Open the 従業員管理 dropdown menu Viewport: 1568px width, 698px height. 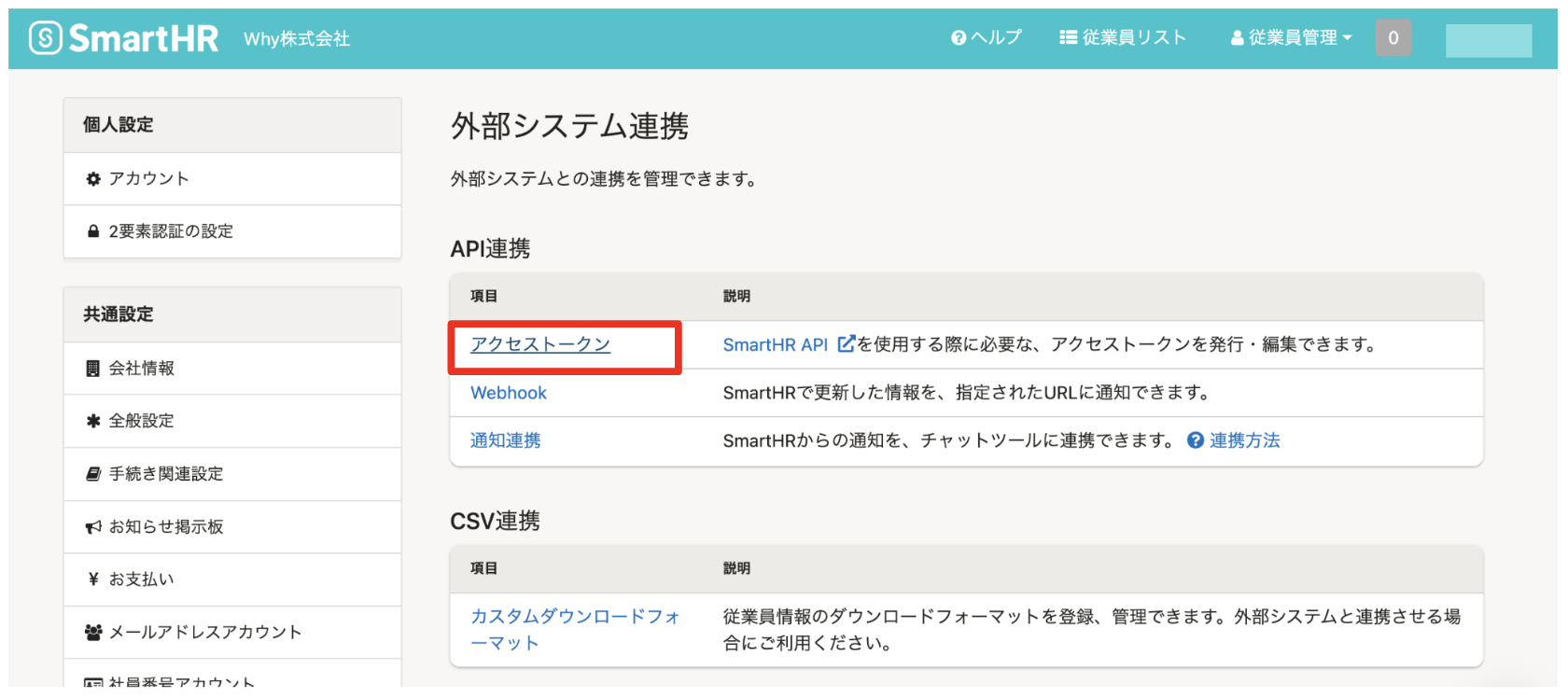[x=1291, y=38]
